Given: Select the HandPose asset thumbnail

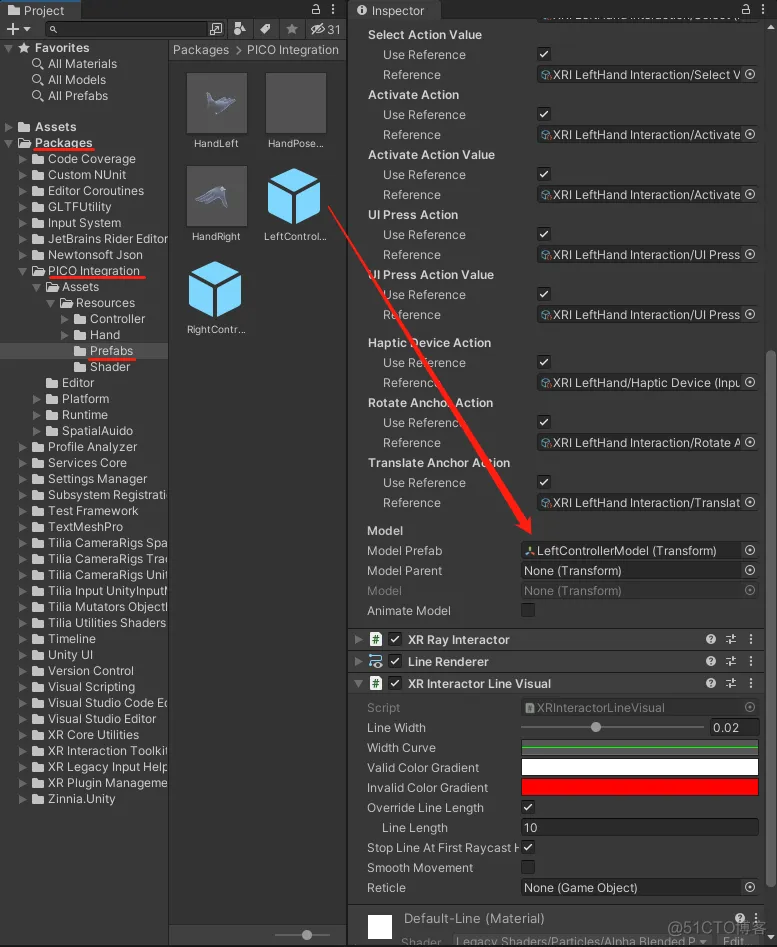Looking at the screenshot, I should pyautogui.click(x=296, y=103).
